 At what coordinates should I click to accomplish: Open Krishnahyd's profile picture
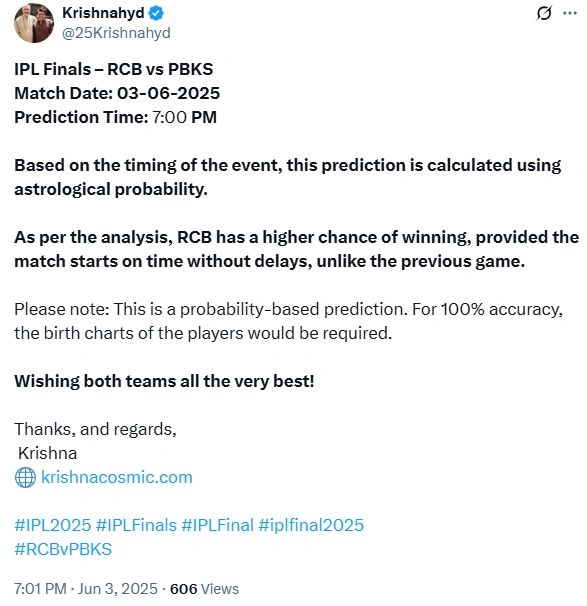[x=34, y=23]
